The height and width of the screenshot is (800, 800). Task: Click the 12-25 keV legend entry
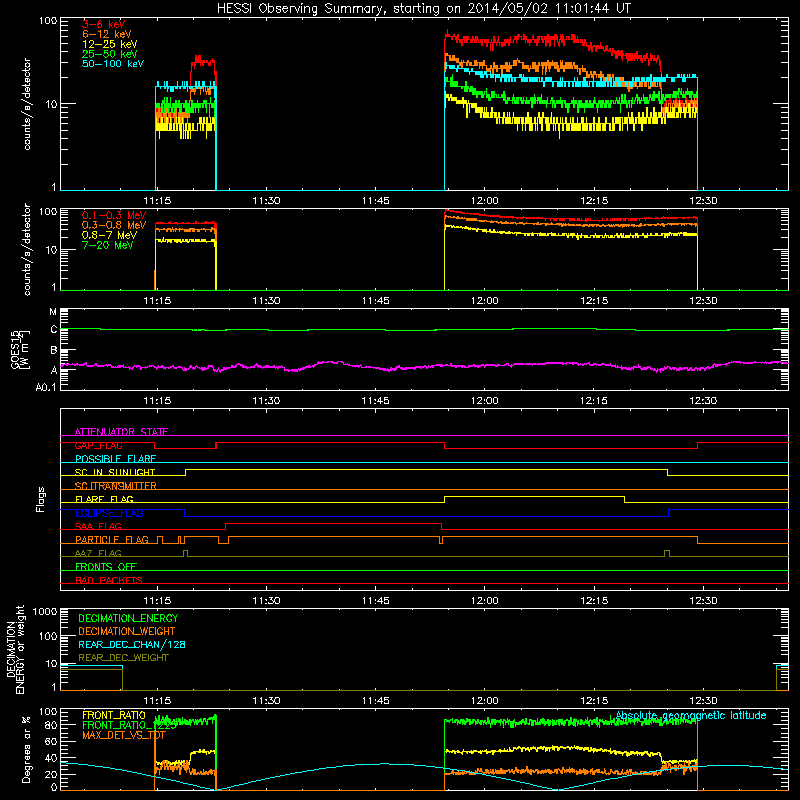109,44
